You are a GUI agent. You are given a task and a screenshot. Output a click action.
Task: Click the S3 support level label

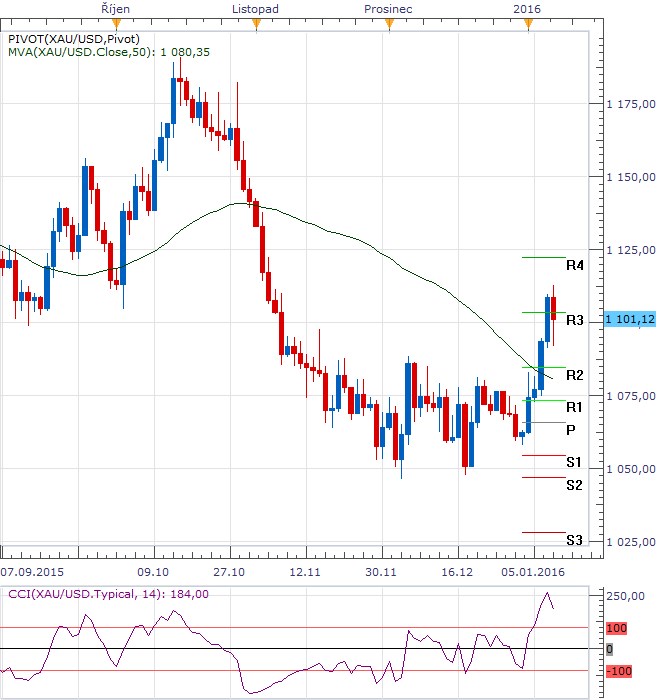[x=574, y=541]
